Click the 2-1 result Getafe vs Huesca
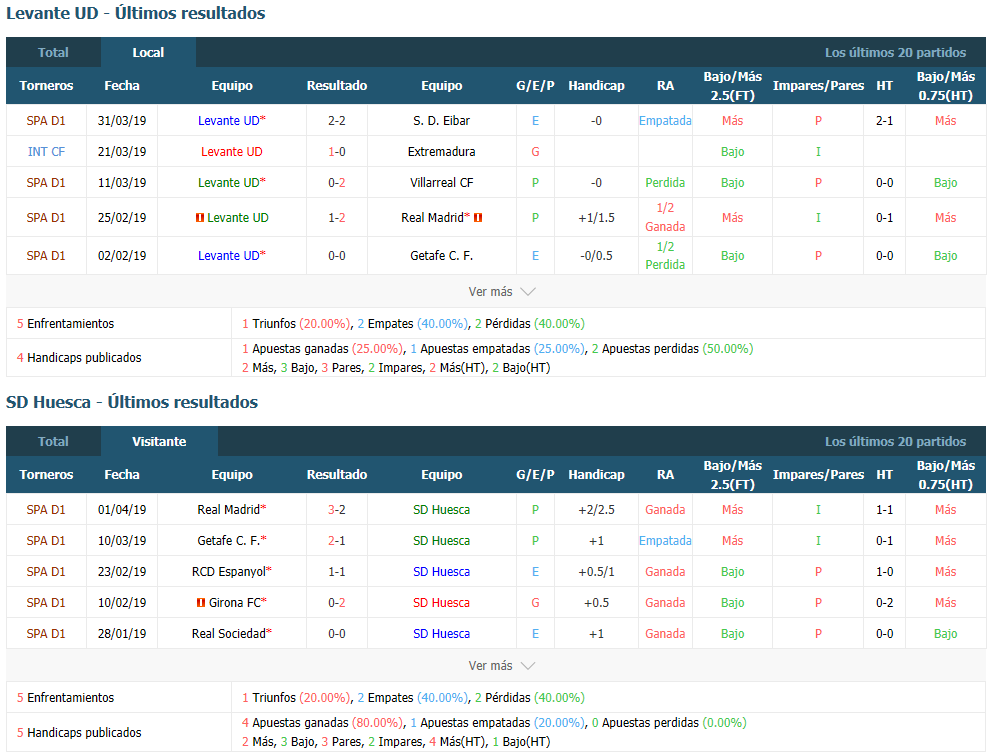The width and height of the screenshot is (992, 756). [337, 541]
